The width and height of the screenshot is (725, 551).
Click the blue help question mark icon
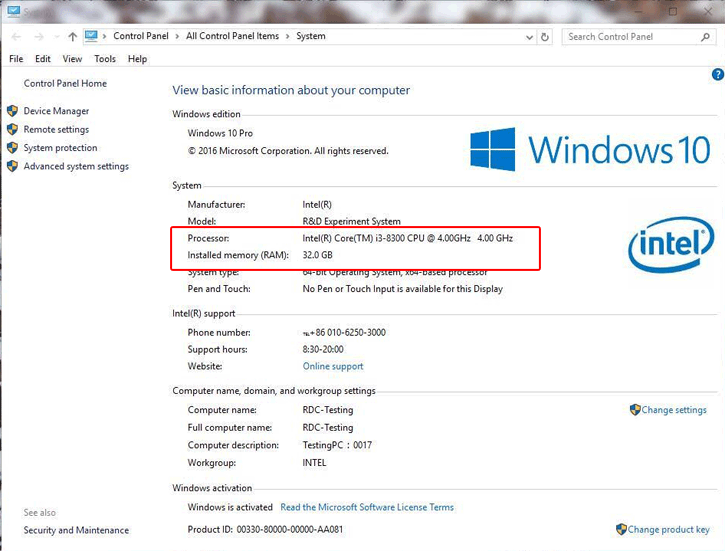click(718, 74)
